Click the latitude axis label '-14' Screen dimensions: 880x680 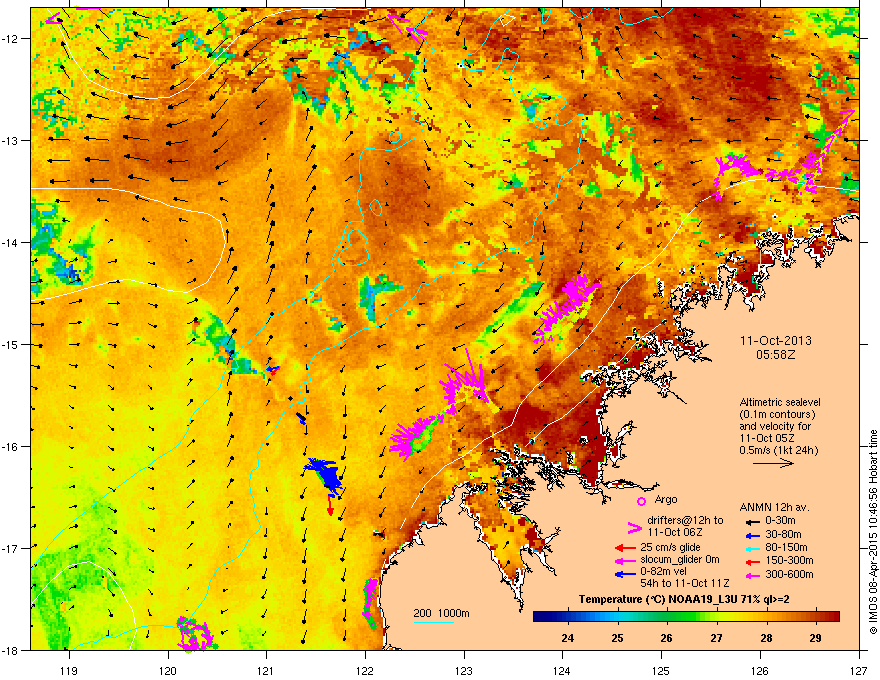11,242
